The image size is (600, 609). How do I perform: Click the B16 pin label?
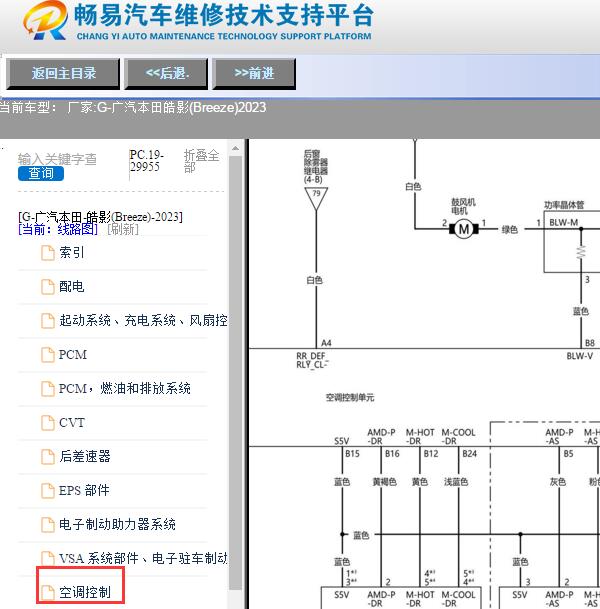(392, 454)
